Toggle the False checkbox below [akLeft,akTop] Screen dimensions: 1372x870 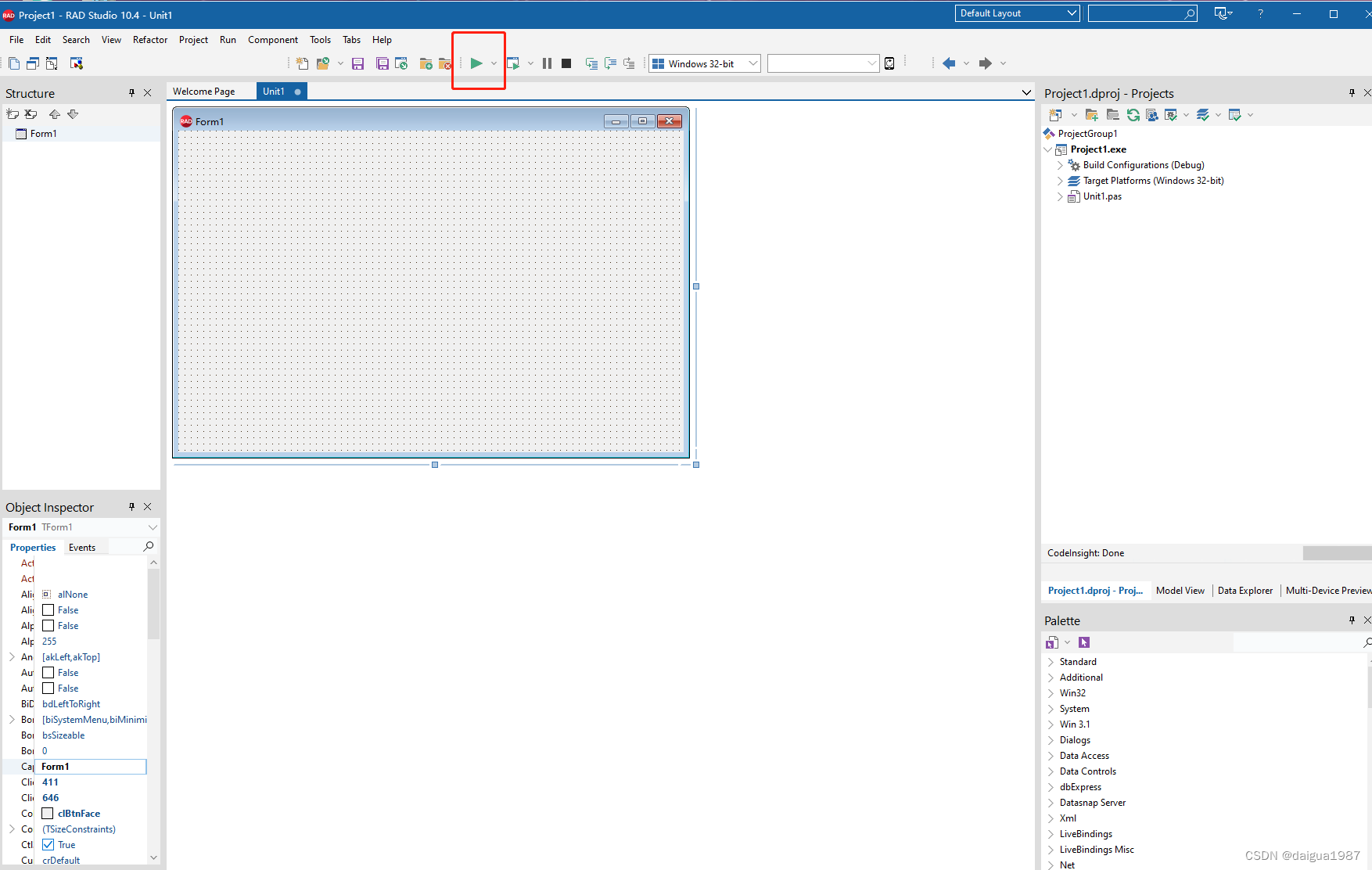(x=48, y=673)
